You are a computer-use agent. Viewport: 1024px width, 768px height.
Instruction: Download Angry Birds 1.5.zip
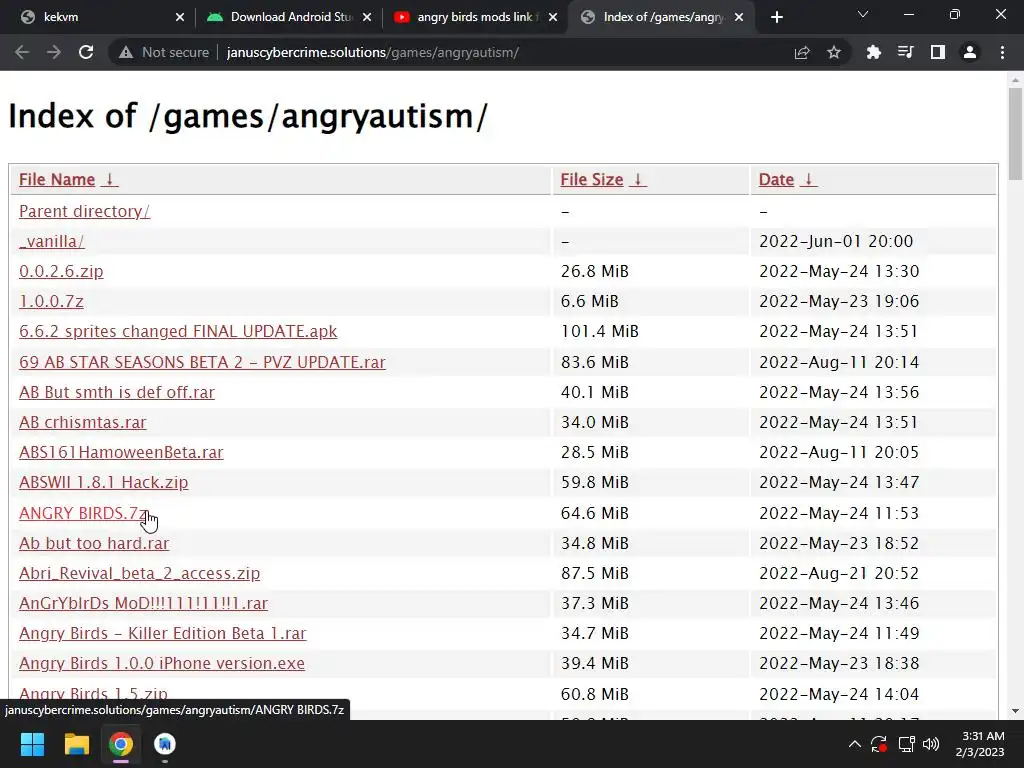click(93, 694)
